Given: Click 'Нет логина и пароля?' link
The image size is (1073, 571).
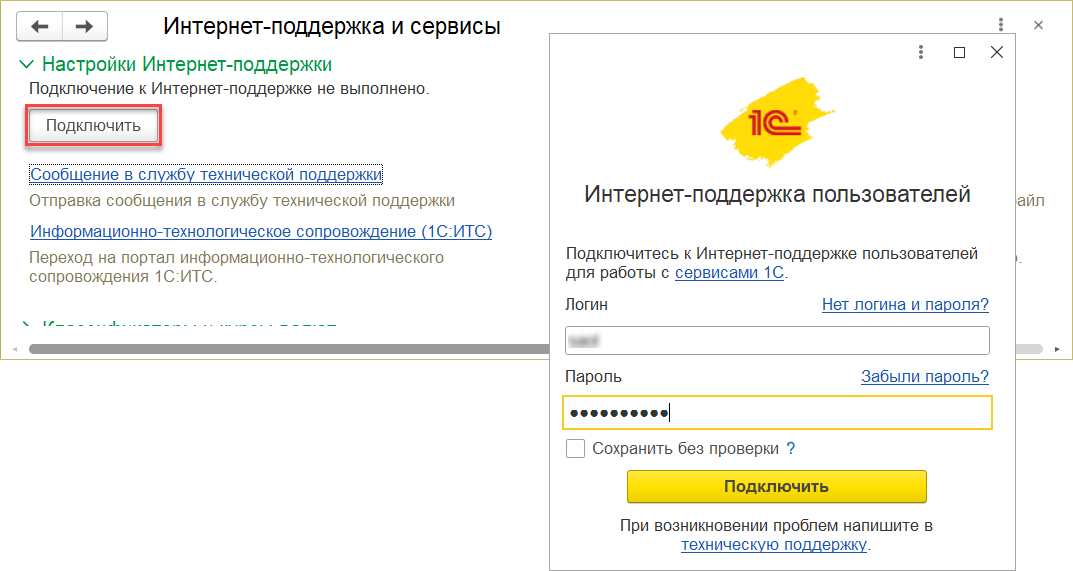Looking at the screenshot, I should 905,305.
